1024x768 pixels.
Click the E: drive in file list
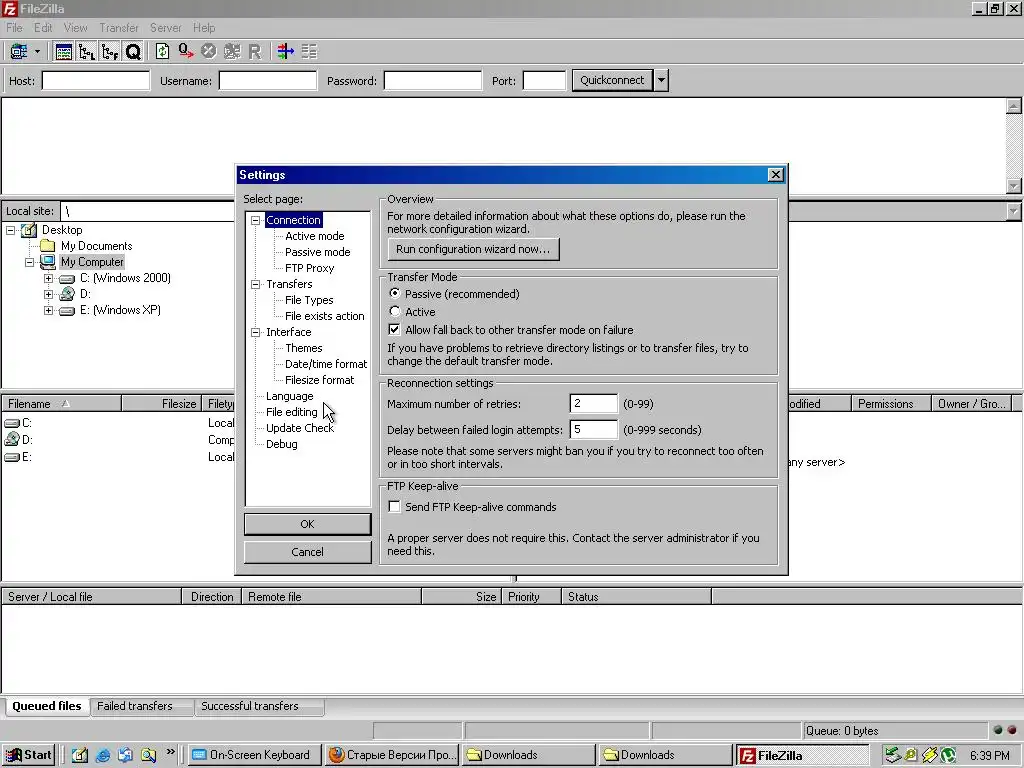click(12, 457)
